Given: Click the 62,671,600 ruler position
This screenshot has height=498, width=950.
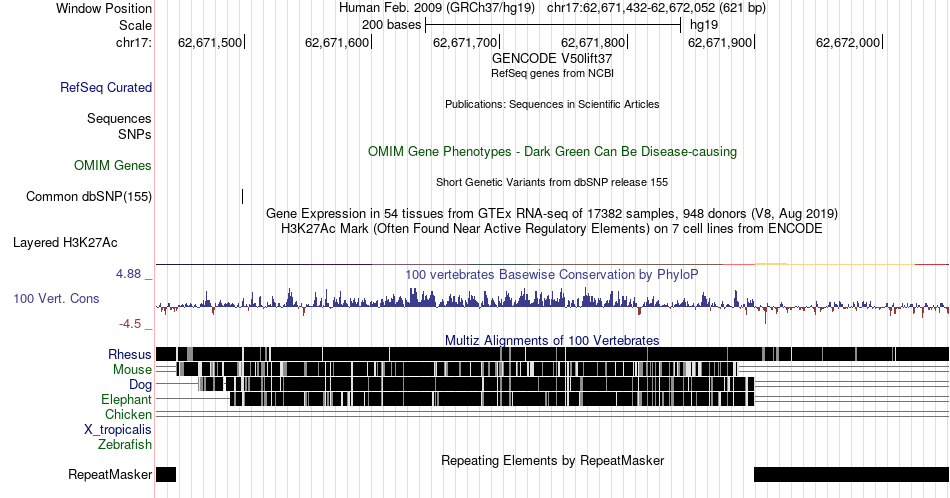Looking at the screenshot, I should click(x=337, y=42).
